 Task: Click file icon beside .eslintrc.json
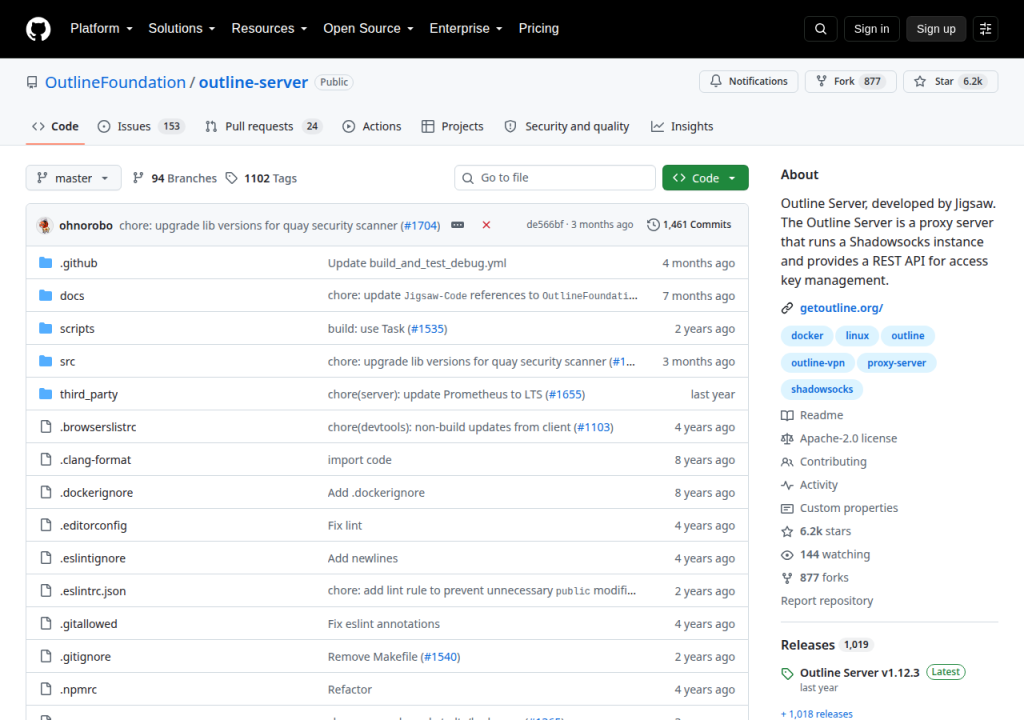(x=46, y=591)
